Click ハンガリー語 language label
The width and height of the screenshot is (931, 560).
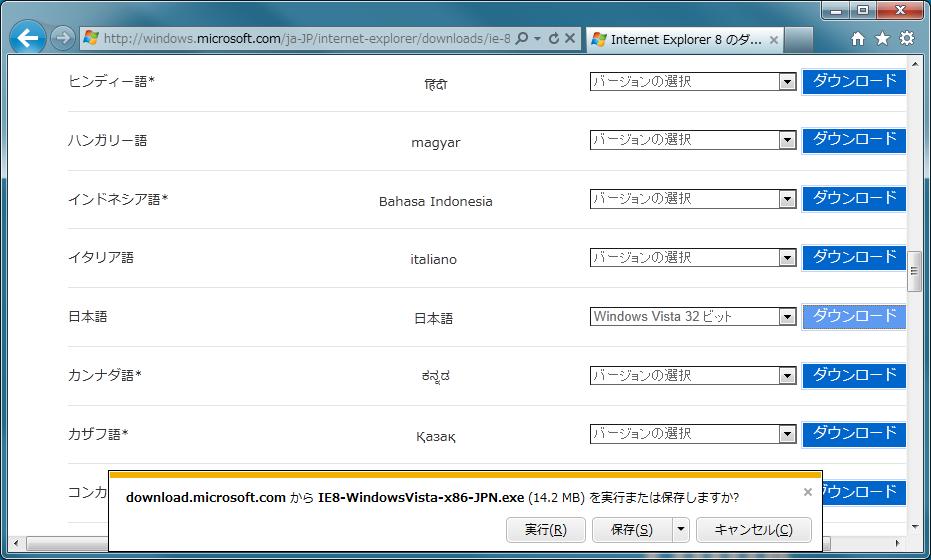[x=107, y=141]
